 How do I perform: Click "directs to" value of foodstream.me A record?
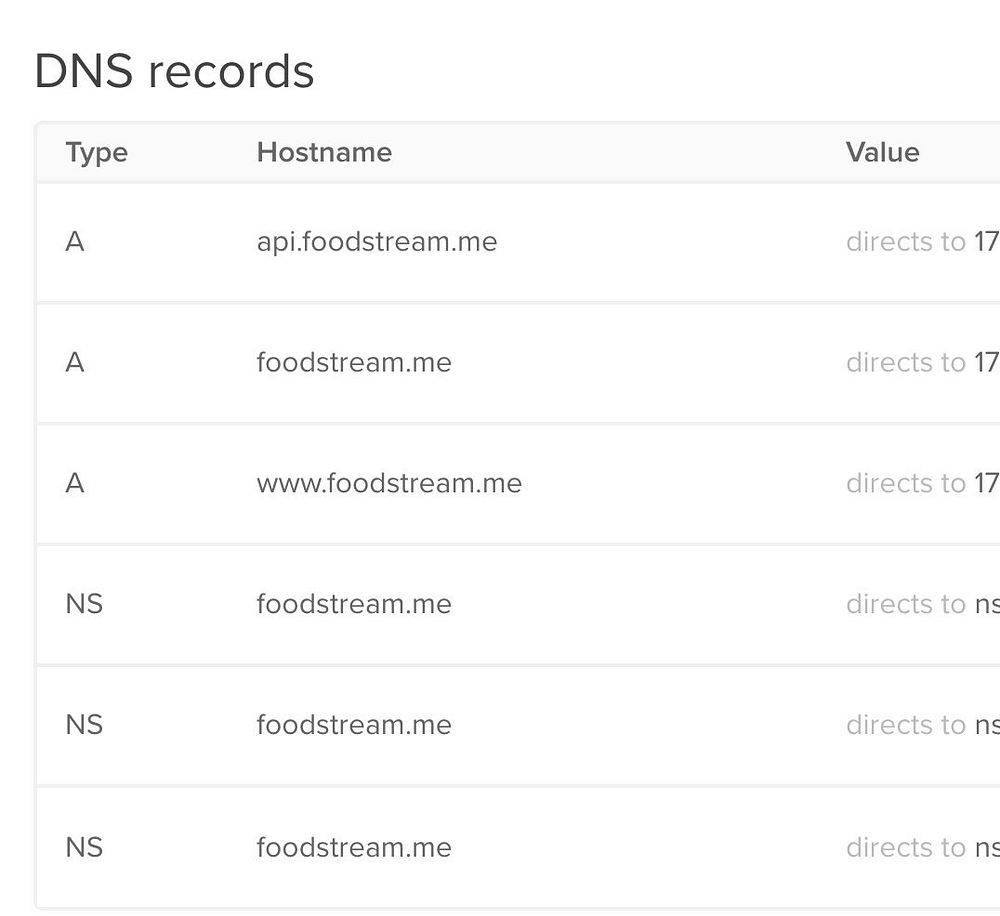(x=920, y=362)
